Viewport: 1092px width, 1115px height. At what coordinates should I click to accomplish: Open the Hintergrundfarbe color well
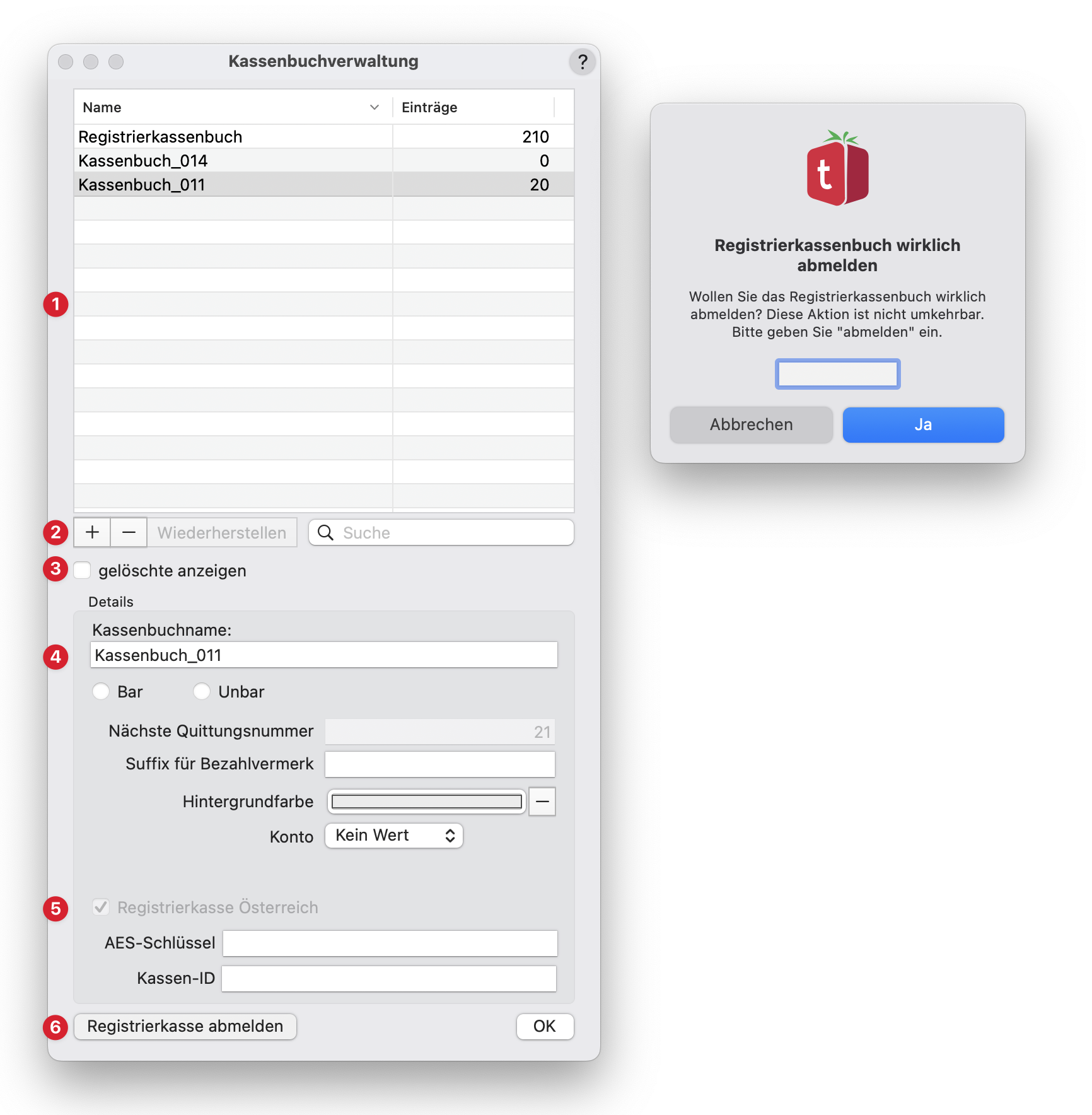point(426,802)
